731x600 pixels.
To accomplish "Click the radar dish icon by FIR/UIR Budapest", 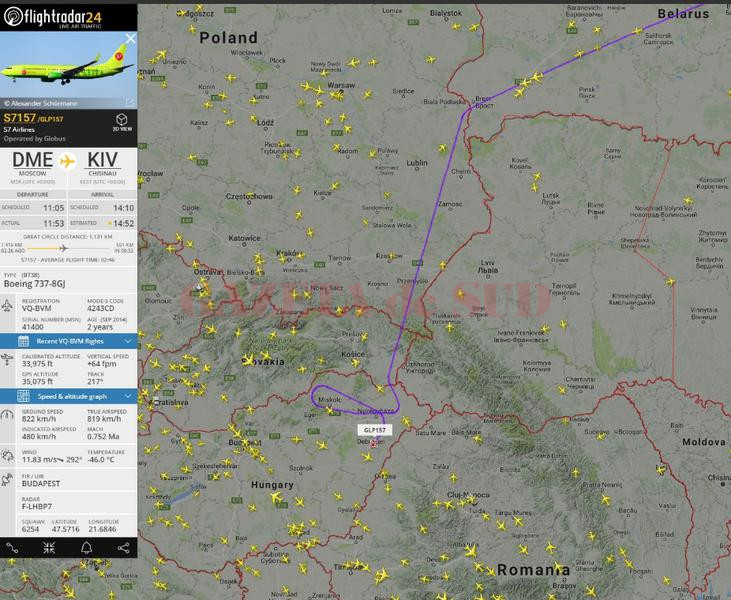I will tap(7, 480).
